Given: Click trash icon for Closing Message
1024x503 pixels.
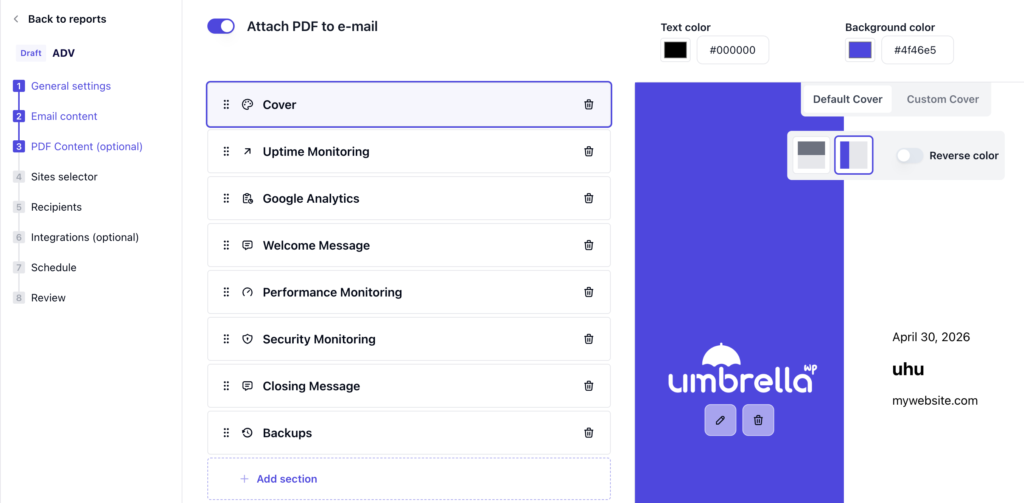Looking at the screenshot, I should [x=588, y=386].
